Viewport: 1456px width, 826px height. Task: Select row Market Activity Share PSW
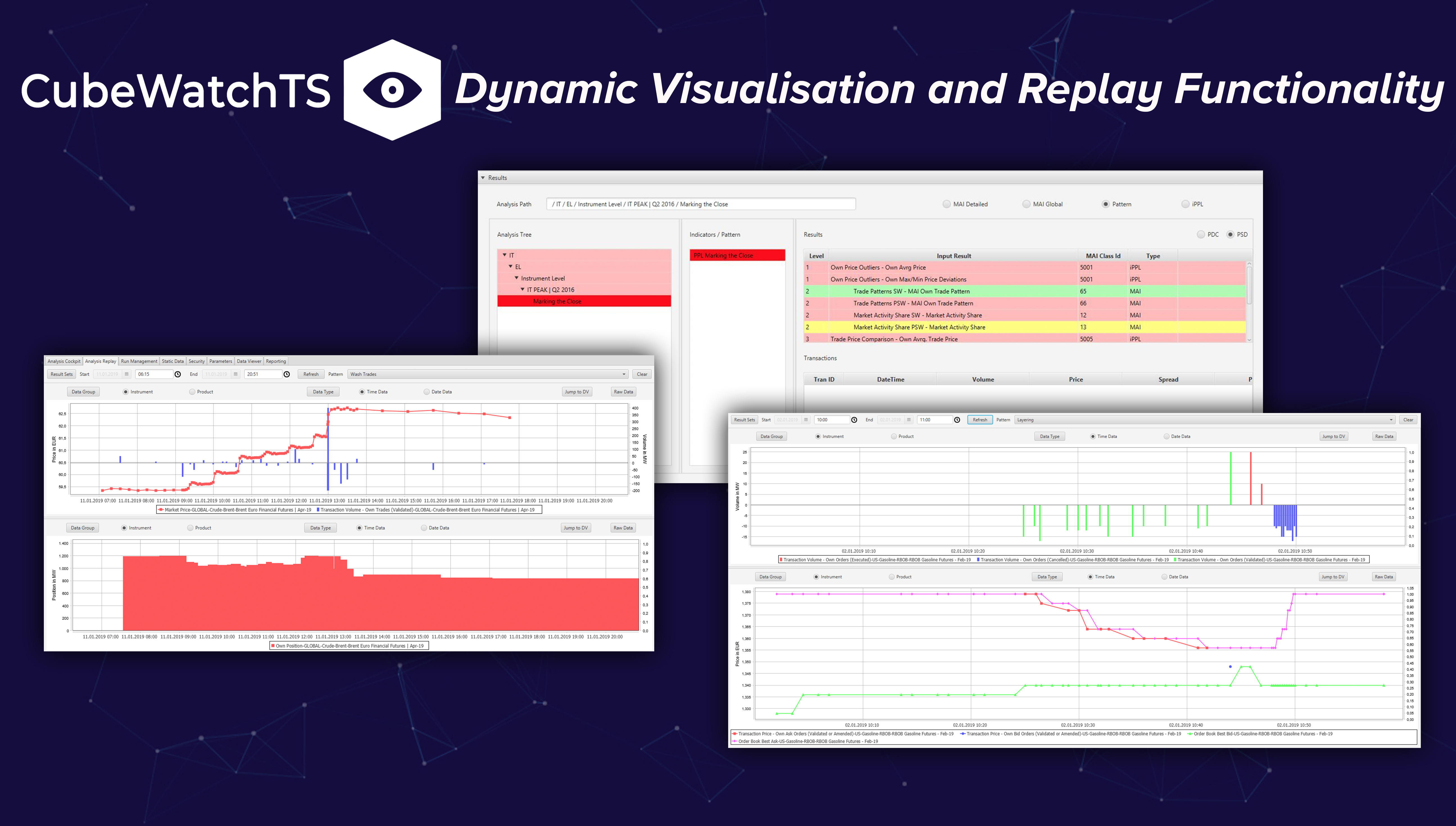(x=1025, y=327)
